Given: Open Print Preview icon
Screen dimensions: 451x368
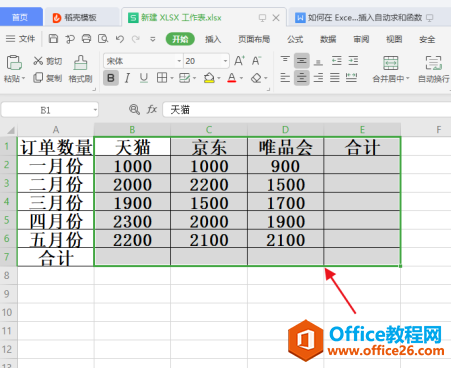Looking at the screenshot, I should pos(103,39).
